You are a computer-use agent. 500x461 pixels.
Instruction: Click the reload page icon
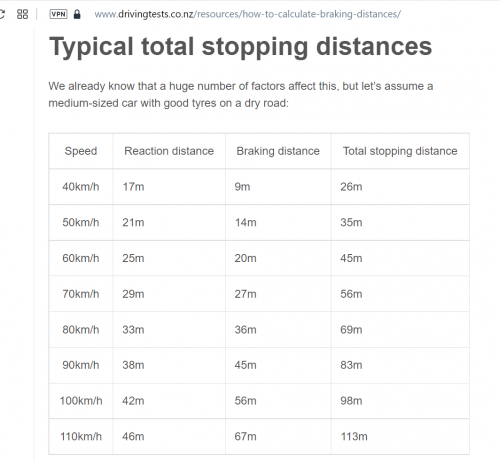tap(2, 14)
